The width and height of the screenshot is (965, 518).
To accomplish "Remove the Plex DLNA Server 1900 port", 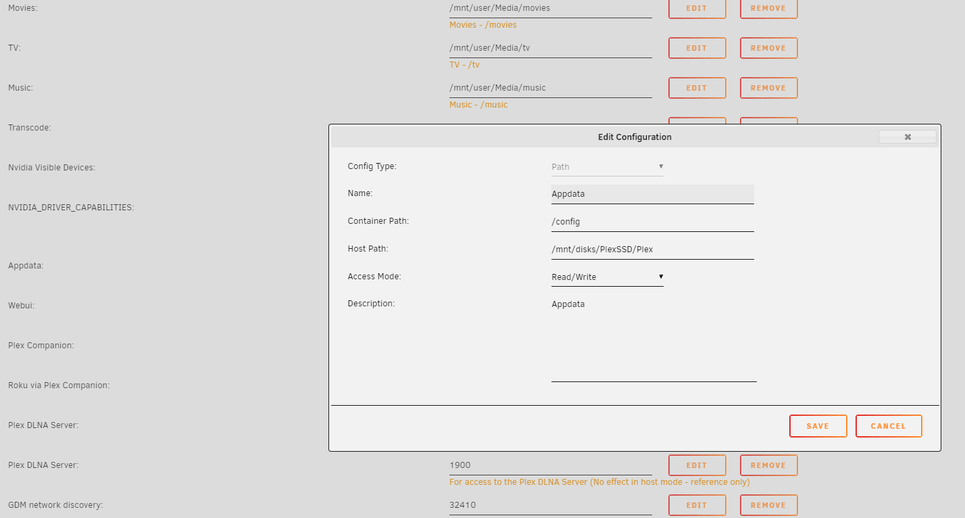I will [768, 465].
